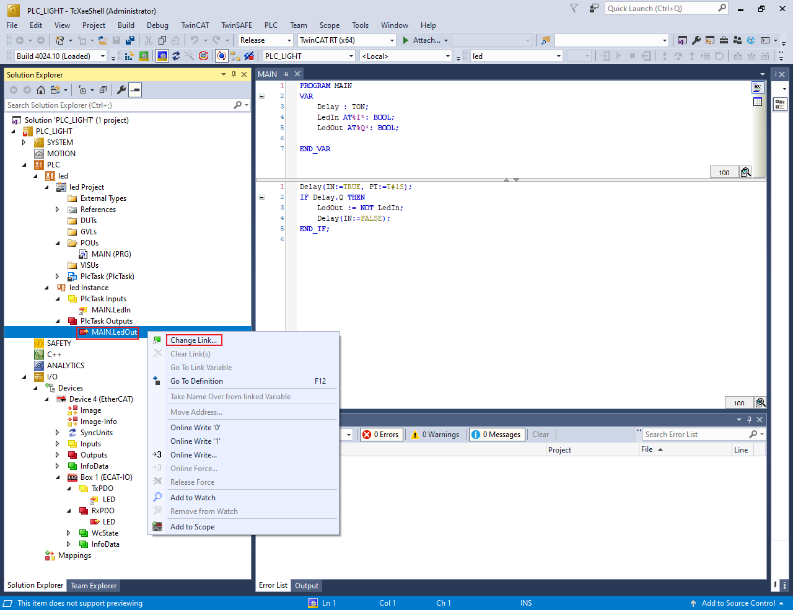Click the green Attach play icon
793x610 pixels.
pos(405,40)
